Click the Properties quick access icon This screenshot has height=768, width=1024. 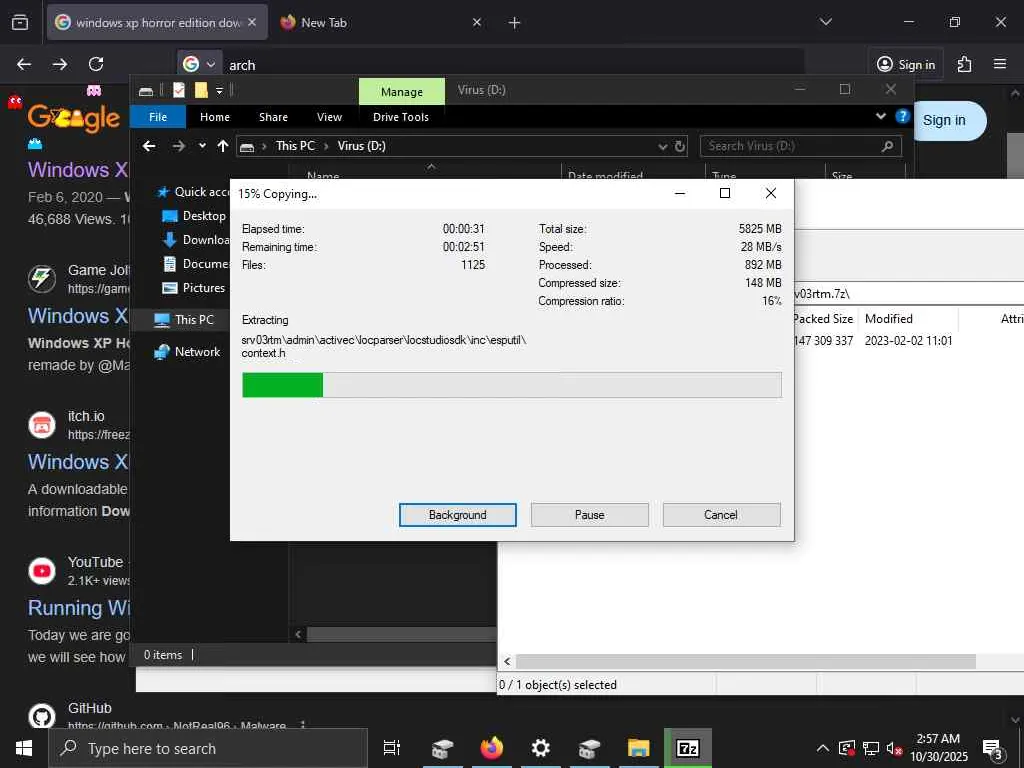tap(179, 91)
